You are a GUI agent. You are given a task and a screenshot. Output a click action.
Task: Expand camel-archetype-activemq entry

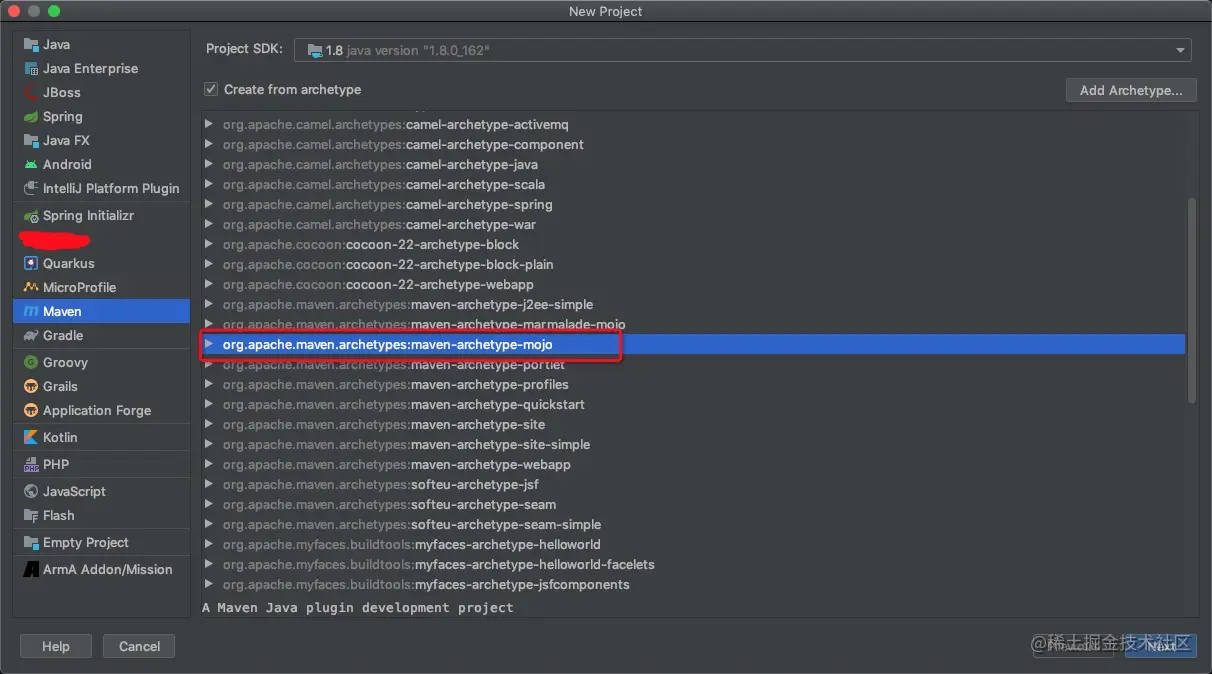[209, 125]
